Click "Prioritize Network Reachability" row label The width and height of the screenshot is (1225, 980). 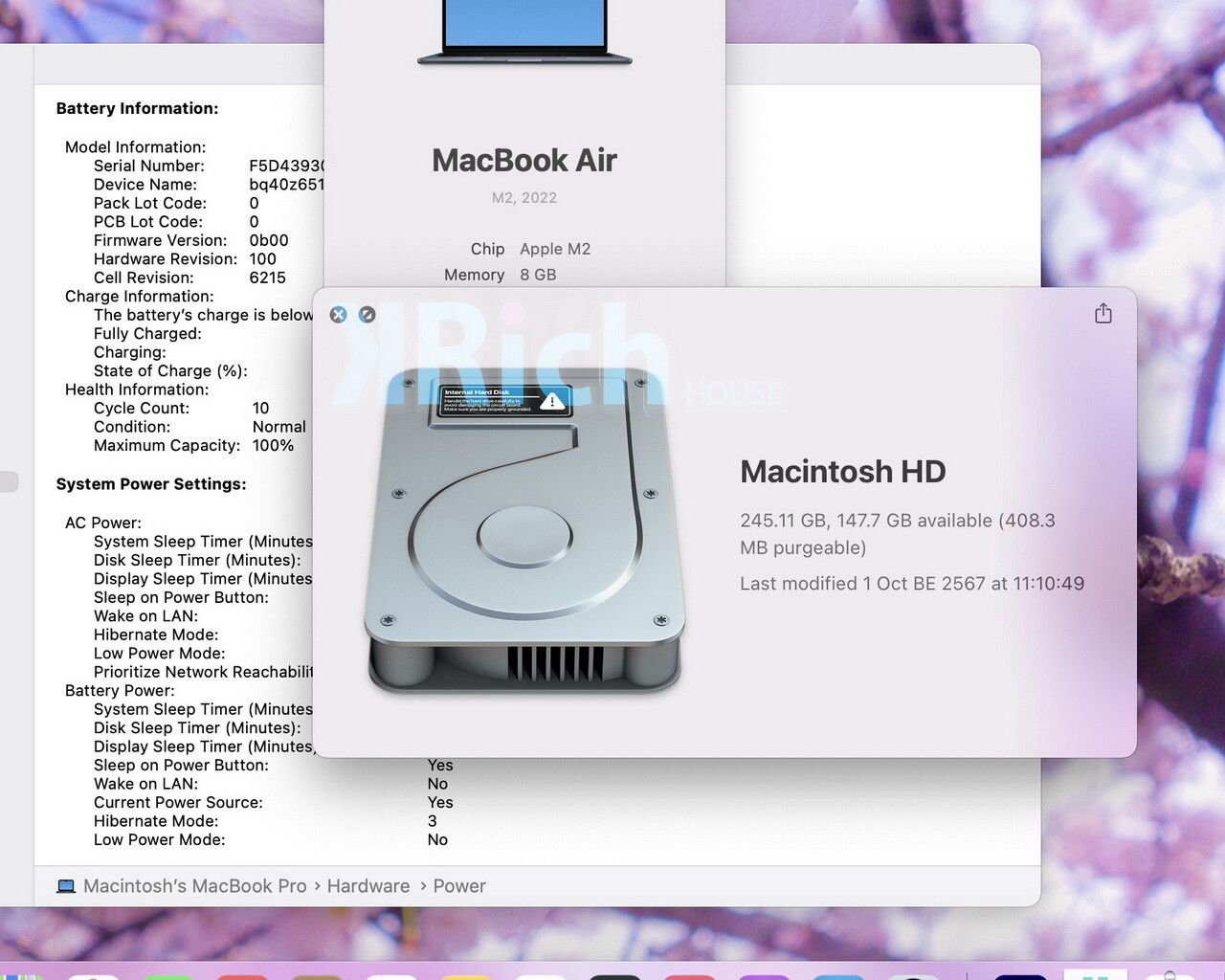coord(203,672)
